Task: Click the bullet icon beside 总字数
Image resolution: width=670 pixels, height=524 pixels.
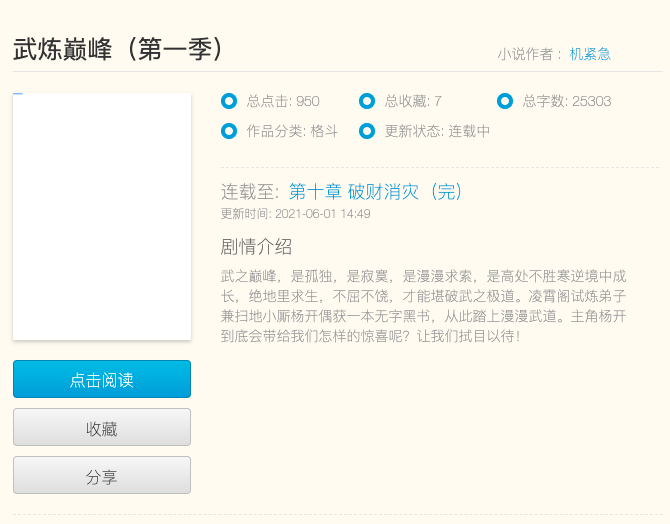Action: (x=505, y=101)
